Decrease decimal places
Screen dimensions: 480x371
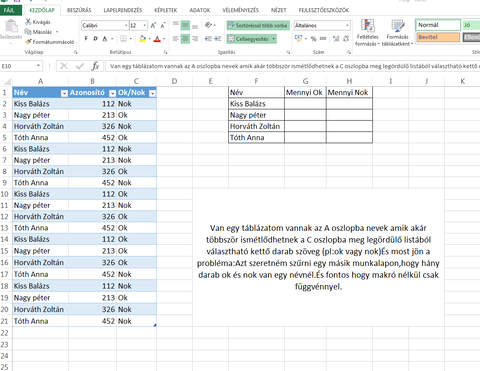coord(346,39)
